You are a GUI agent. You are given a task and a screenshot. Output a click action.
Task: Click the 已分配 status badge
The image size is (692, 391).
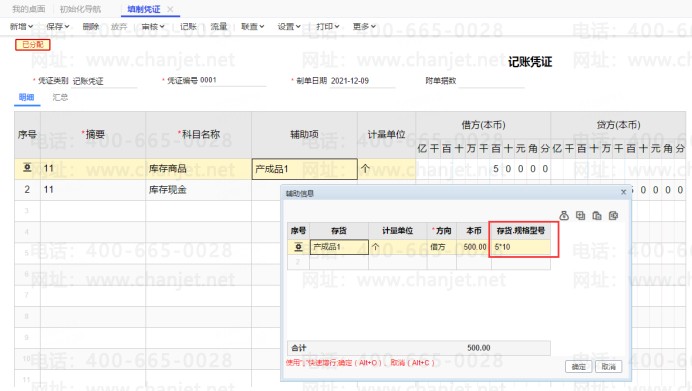(x=33, y=45)
